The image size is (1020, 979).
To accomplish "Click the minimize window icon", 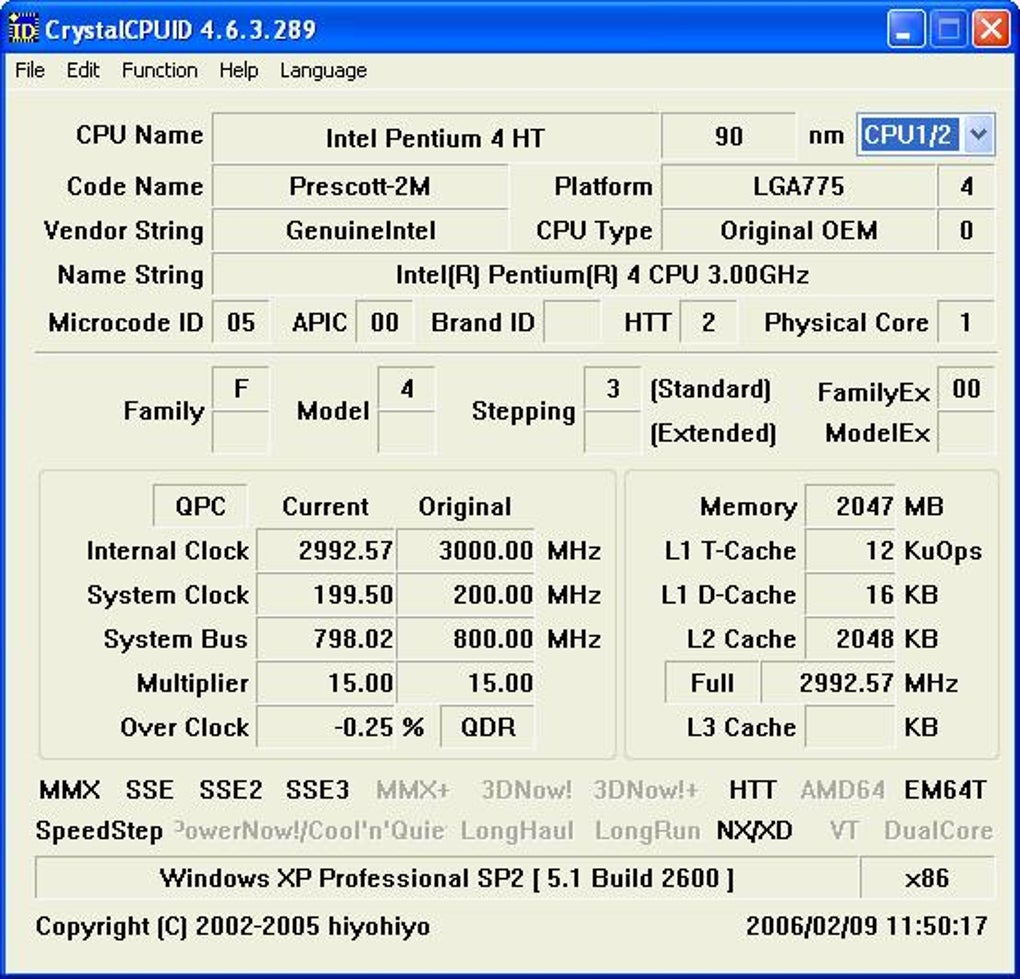I will click(906, 30).
